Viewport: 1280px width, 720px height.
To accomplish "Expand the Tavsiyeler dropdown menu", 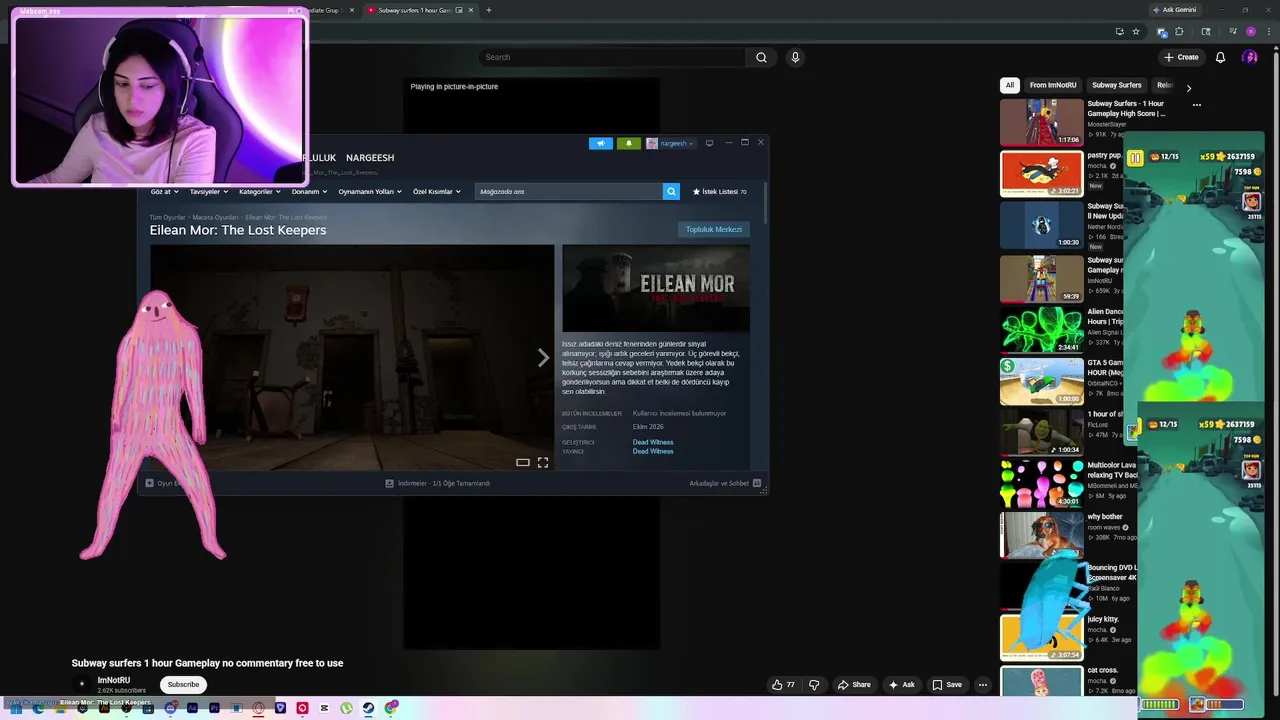I will tap(209, 191).
